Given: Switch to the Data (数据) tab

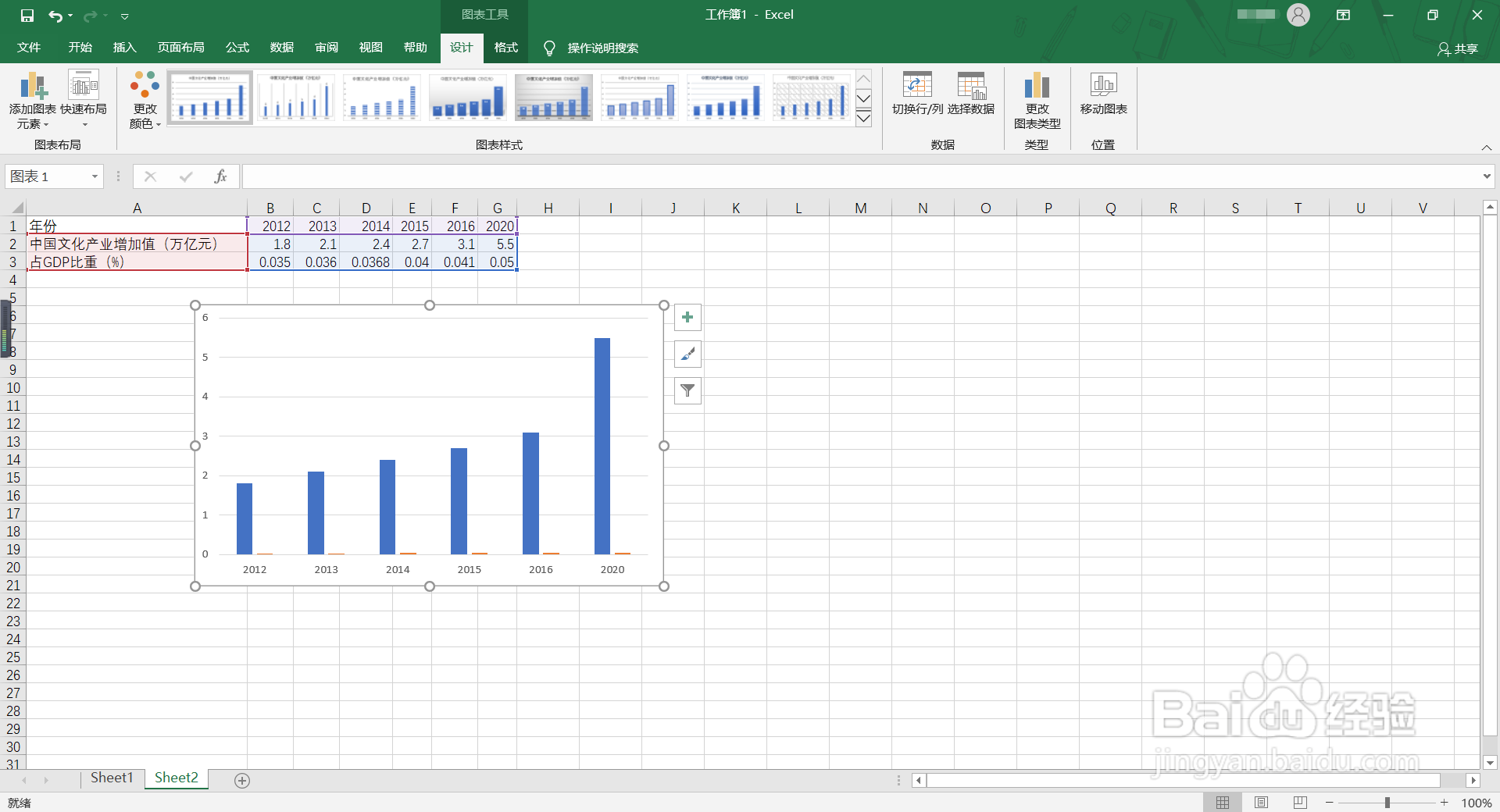Looking at the screenshot, I should point(281,48).
